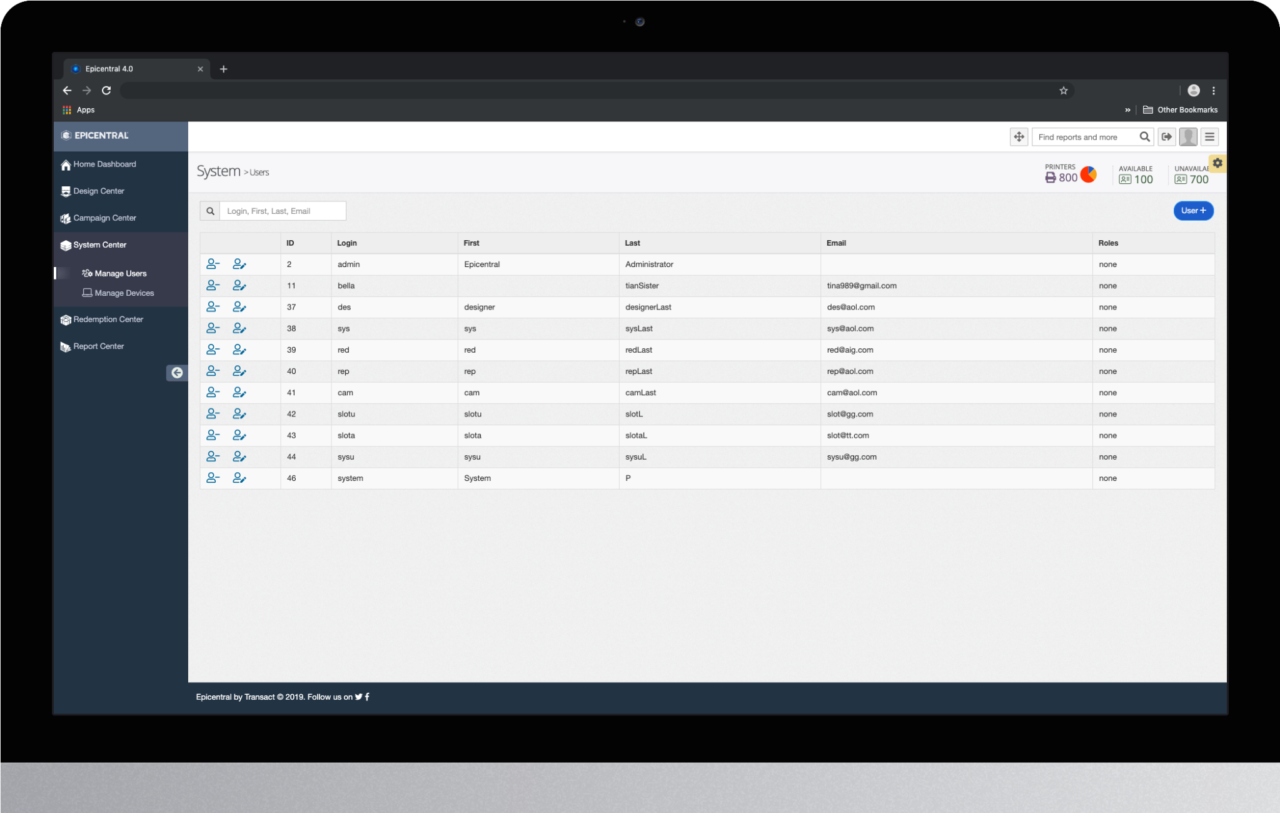Click edit user icon for bella
This screenshot has height=813, width=1280.
pos(239,286)
